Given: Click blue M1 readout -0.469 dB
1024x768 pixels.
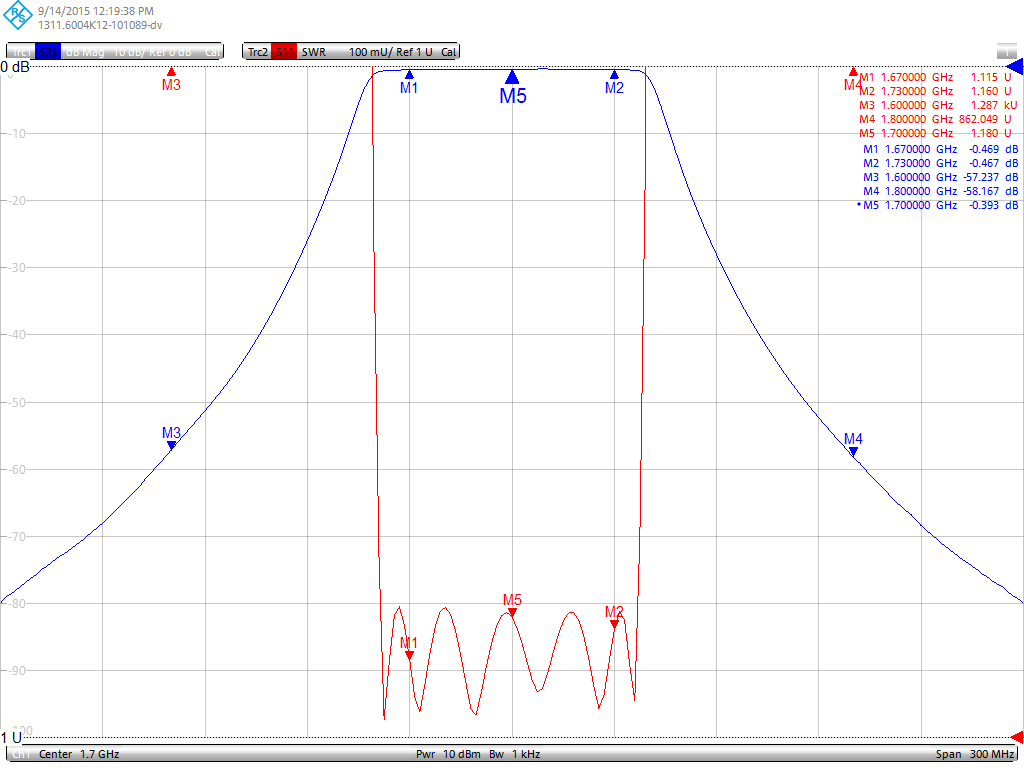Looking at the screenshot, I should point(940,150).
